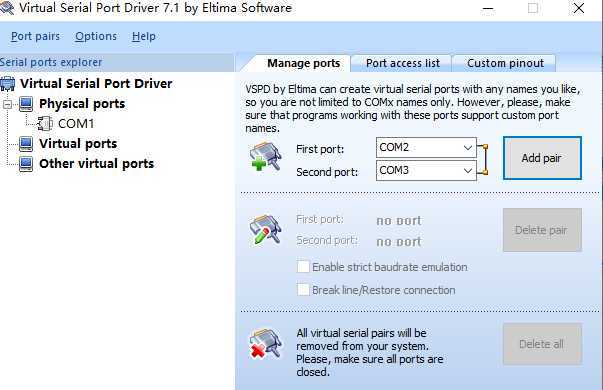This screenshot has width=603, height=390.
Task: Click the COM1 port connector icon
Action: click(45, 123)
